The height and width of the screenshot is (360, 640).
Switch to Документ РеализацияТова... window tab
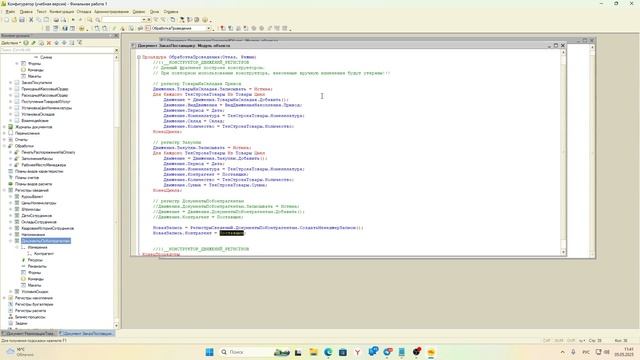[x=29, y=333]
